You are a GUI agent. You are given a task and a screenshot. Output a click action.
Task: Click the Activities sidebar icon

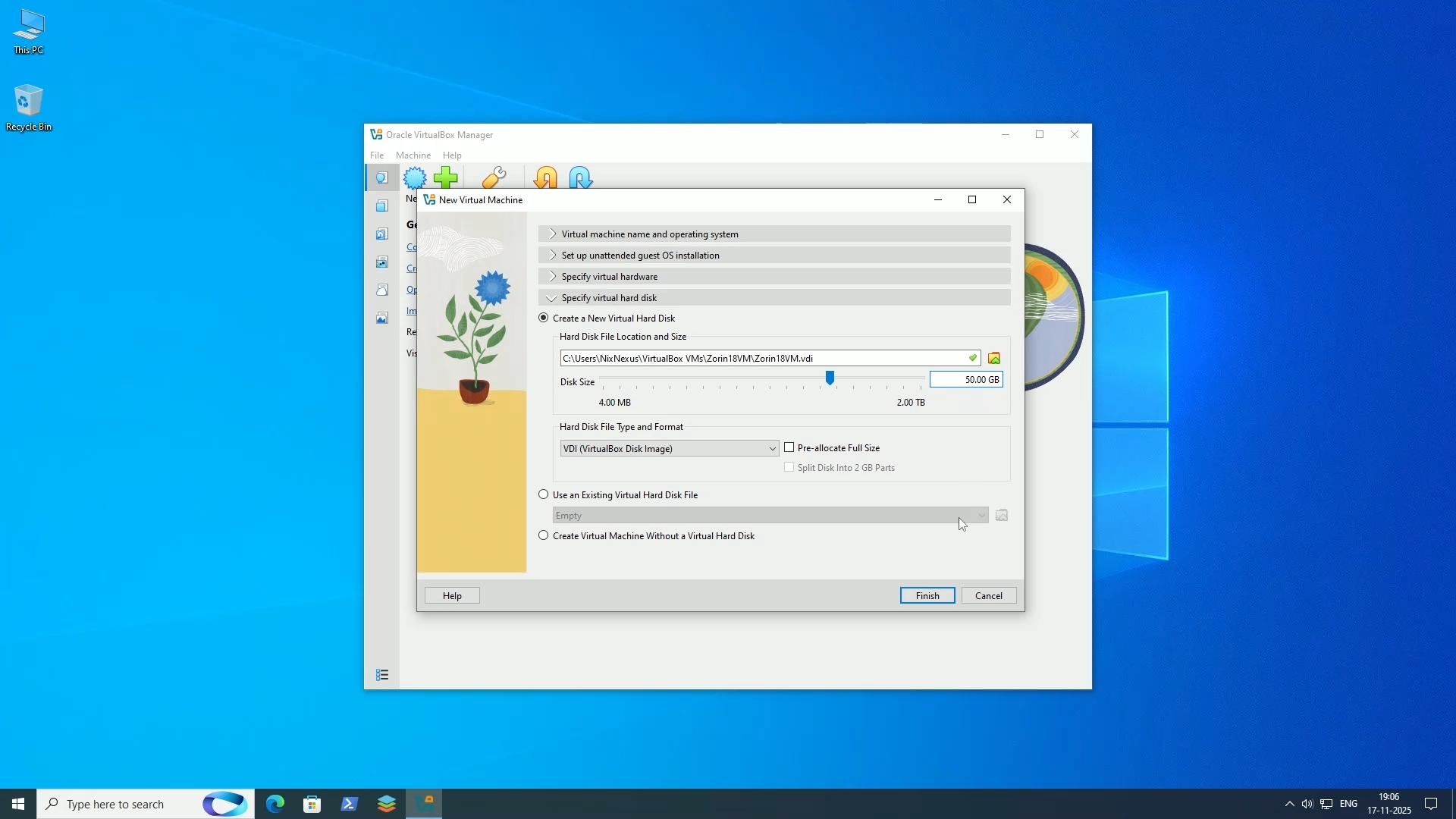pyautogui.click(x=382, y=318)
